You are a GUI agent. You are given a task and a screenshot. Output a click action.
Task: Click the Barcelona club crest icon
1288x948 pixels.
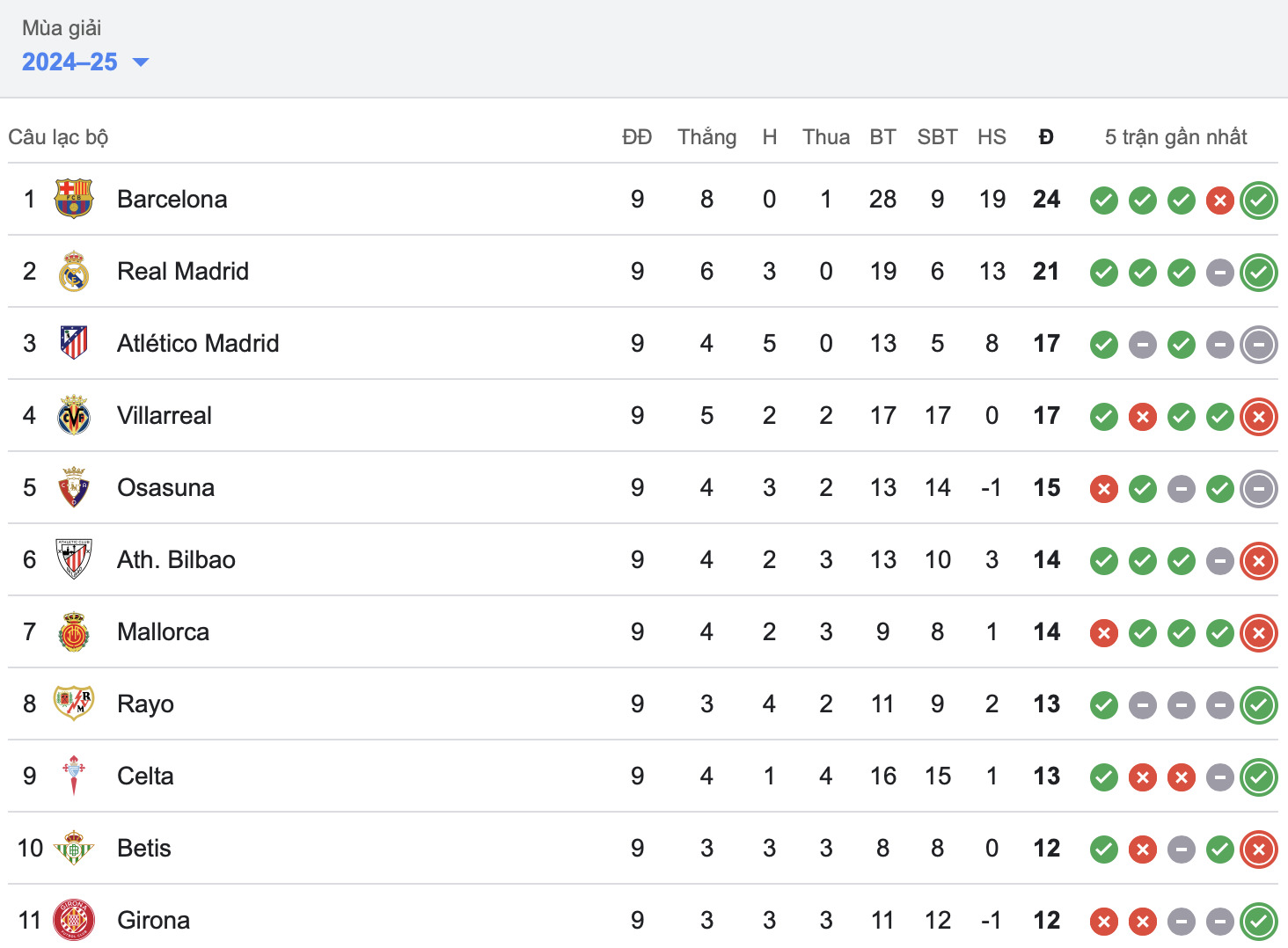point(74,199)
